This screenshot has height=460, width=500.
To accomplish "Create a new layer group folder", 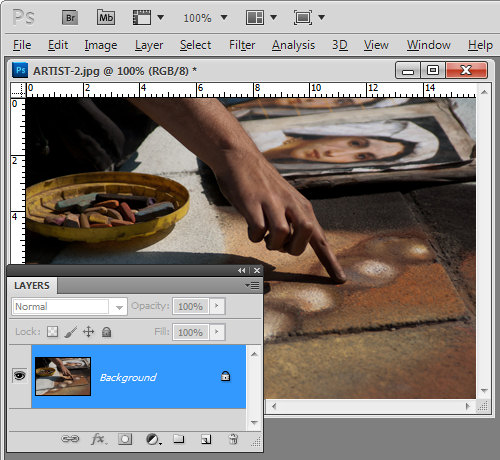I will (179, 439).
